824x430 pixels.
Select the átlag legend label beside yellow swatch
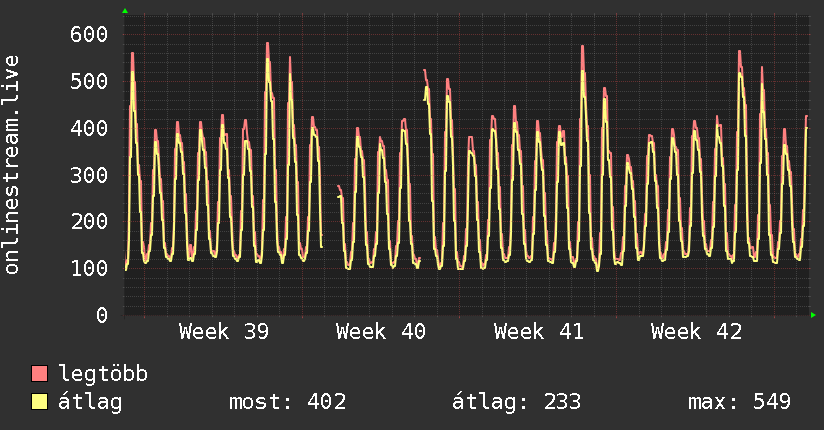[90, 402]
